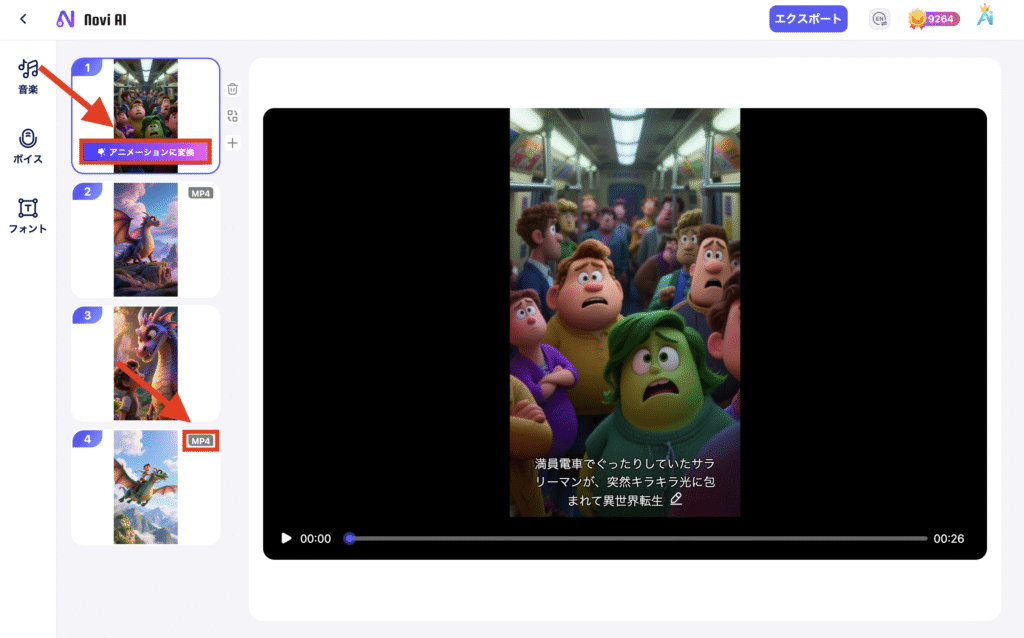This screenshot has width=1024, height=638.
Task: Add a new scene with plus icon
Action: point(232,143)
